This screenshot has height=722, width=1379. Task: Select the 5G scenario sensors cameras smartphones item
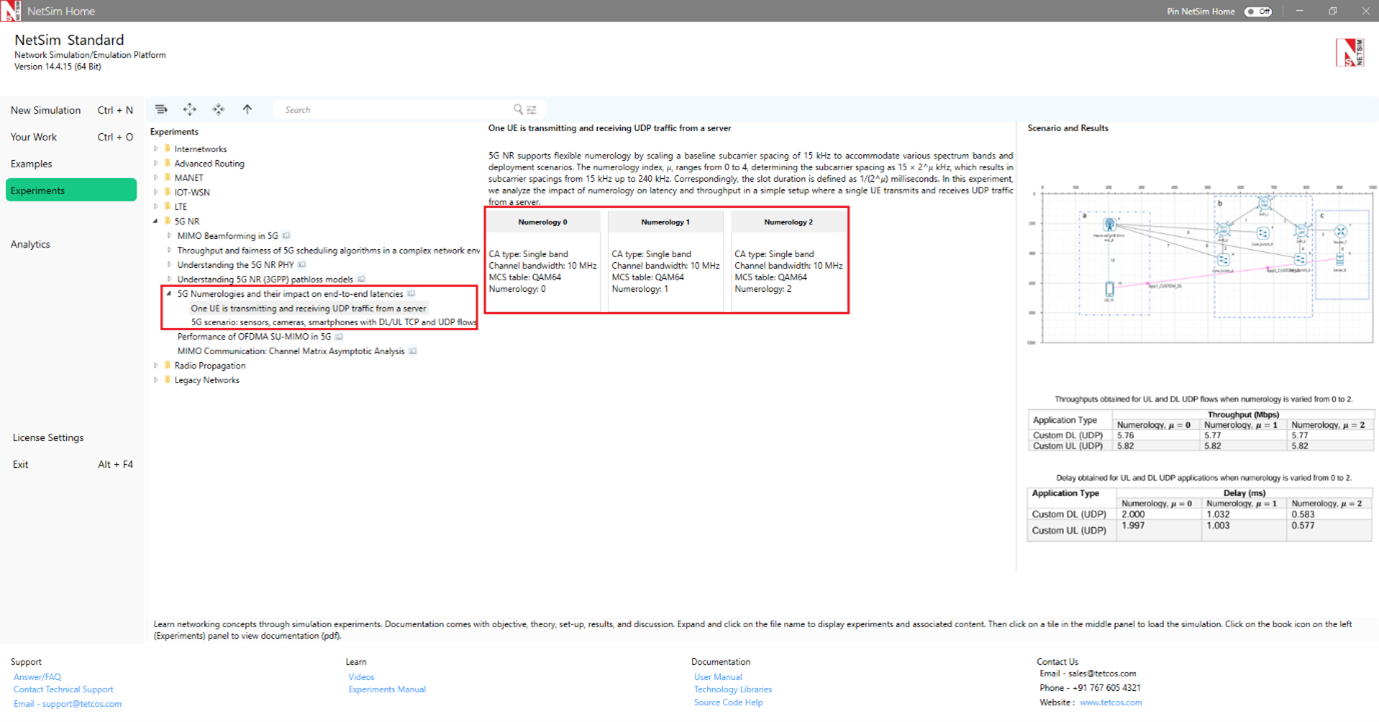(x=333, y=322)
